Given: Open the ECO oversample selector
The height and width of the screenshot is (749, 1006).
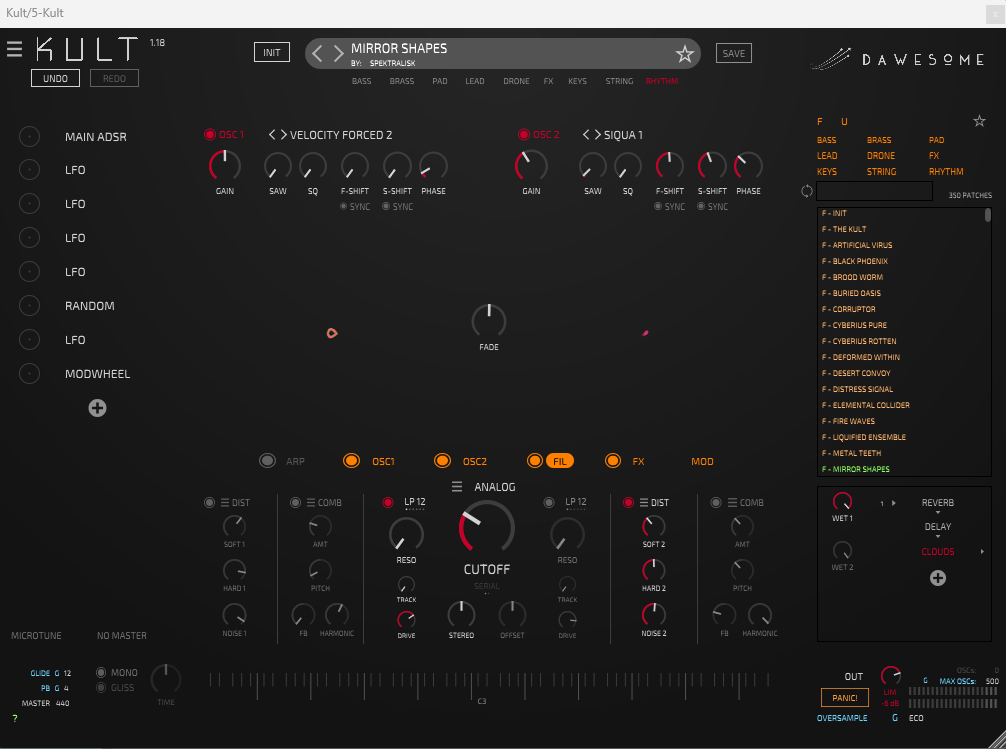Looking at the screenshot, I should (x=916, y=718).
